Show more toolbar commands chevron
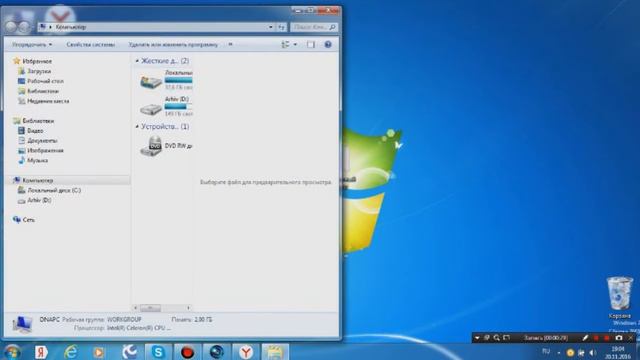Viewport: 640px width, 360px height. pos(230,44)
